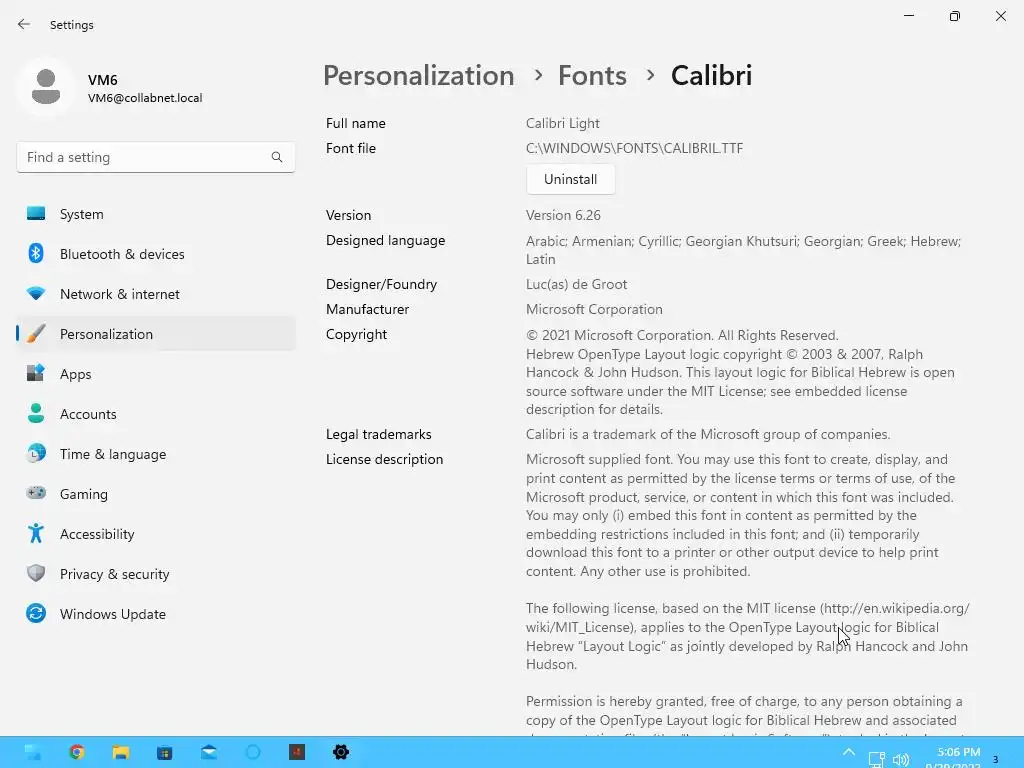
Task: Open File Explorer from the taskbar
Action: click(121, 752)
